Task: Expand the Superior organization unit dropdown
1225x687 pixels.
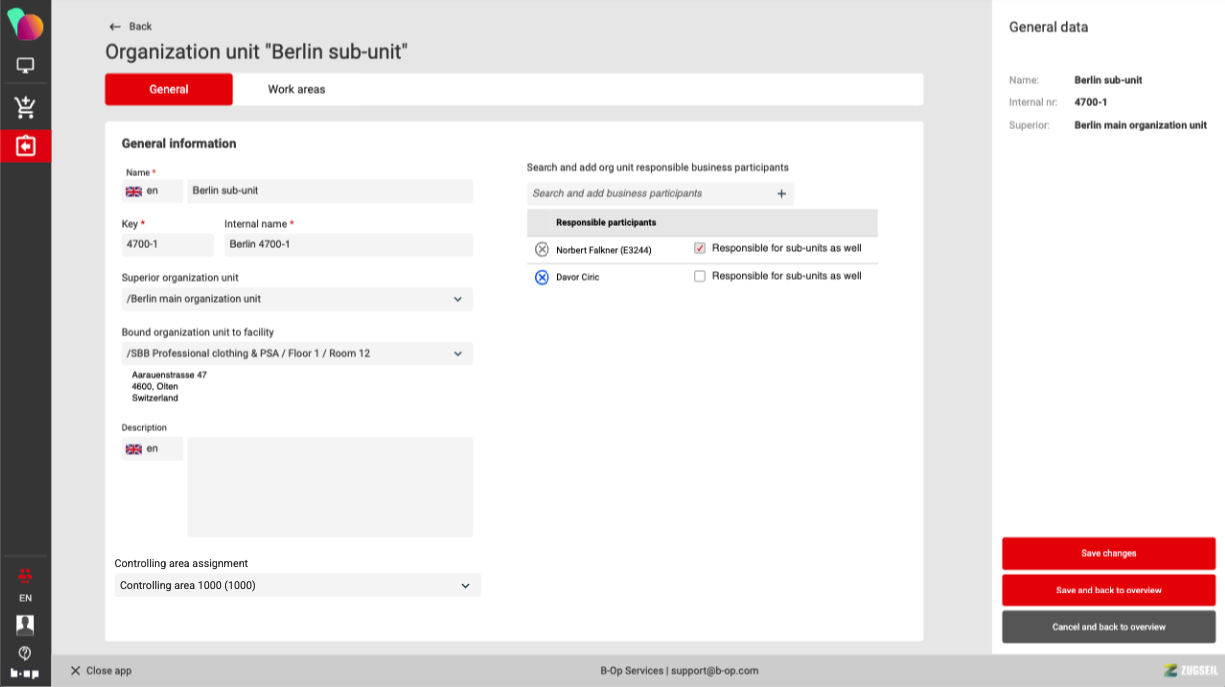Action: pyautogui.click(x=457, y=299)
